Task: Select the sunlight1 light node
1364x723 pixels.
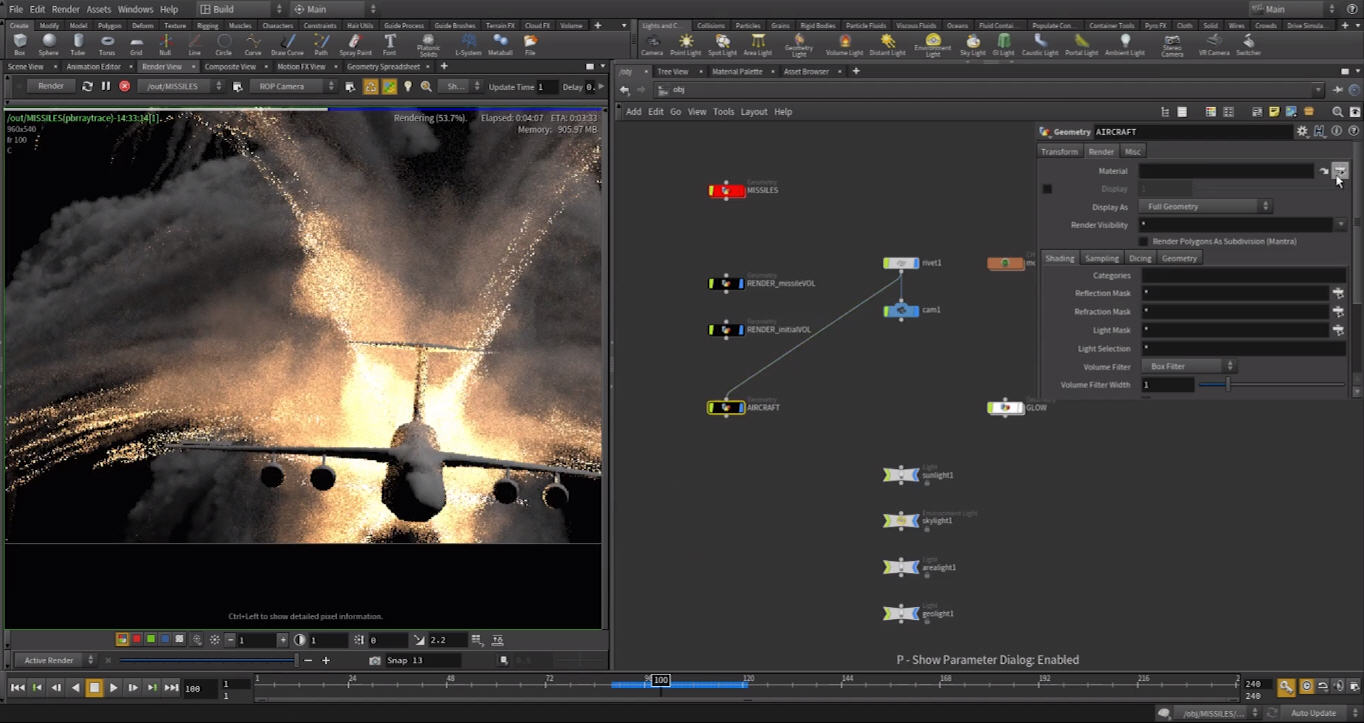Action: pos(901,475)
